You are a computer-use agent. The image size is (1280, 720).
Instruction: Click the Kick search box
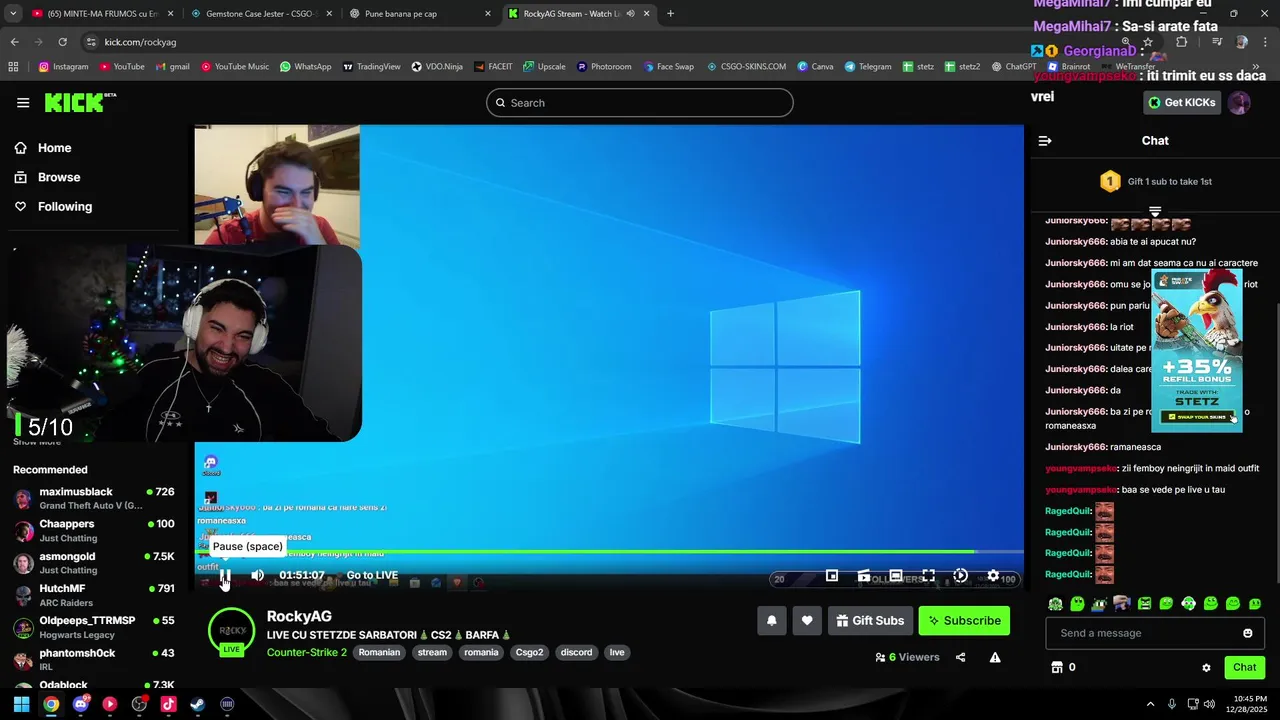pyautogui.click(x=640, y=103)
